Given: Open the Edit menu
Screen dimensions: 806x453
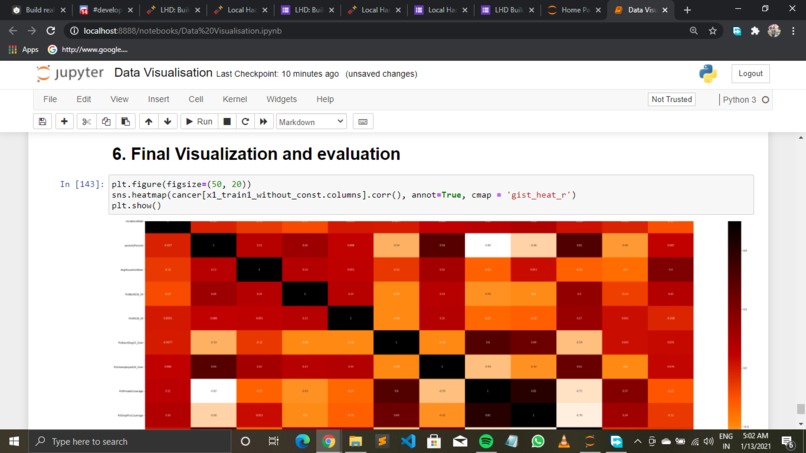Looking at the screenshot, I should (x=84, y=99).
